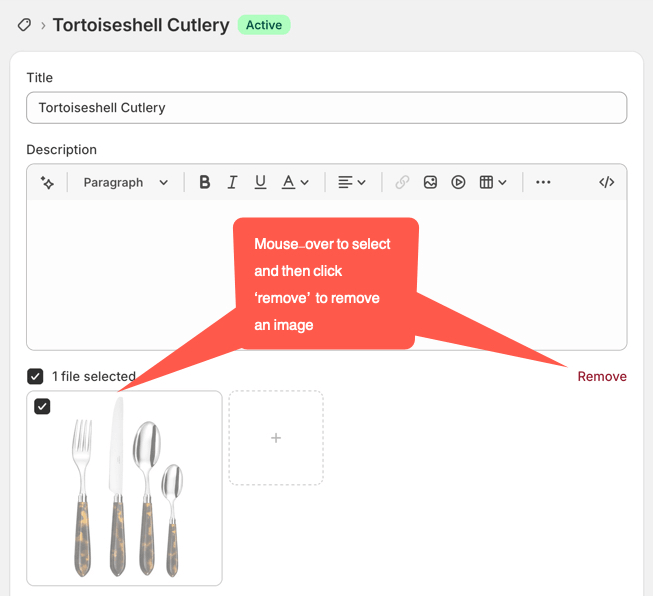
Task: Uncheck the 1 file selected checkbox
Action: [x=35, y=377]
